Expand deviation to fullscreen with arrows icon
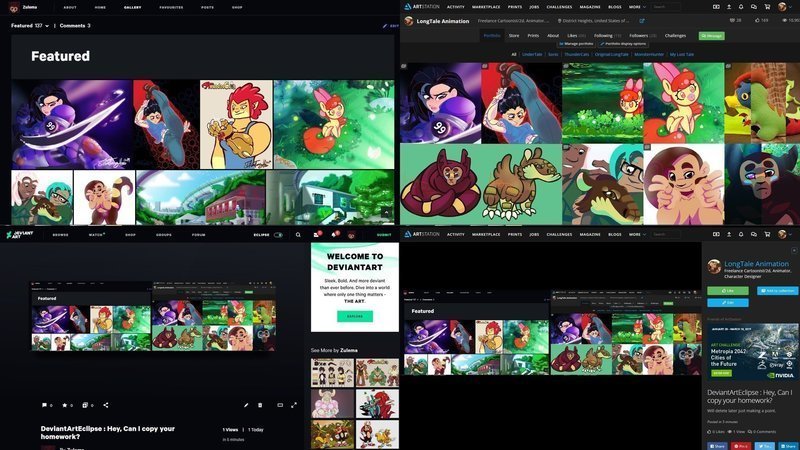The image size is (800, 450). [293, 405]
